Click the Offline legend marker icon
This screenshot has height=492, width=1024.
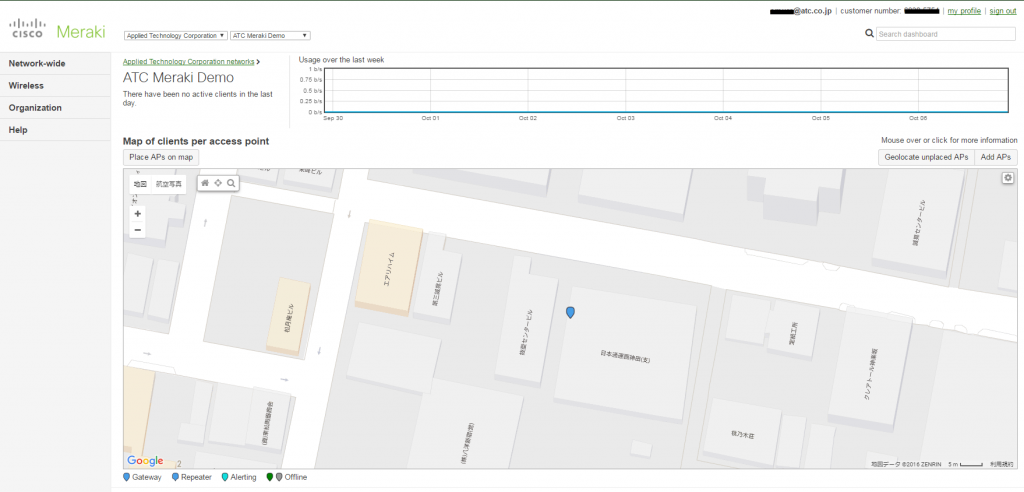(274, 477)
